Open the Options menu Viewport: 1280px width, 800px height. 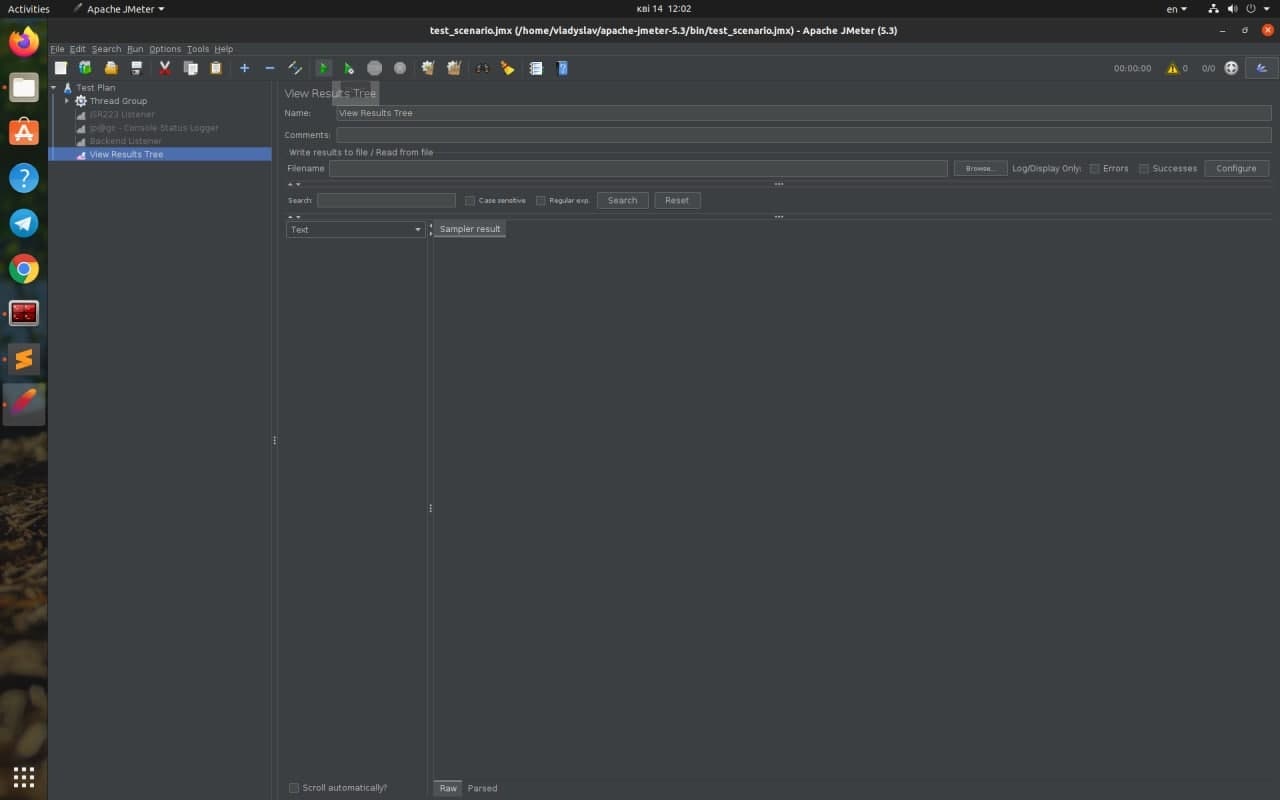click(165, 49)
